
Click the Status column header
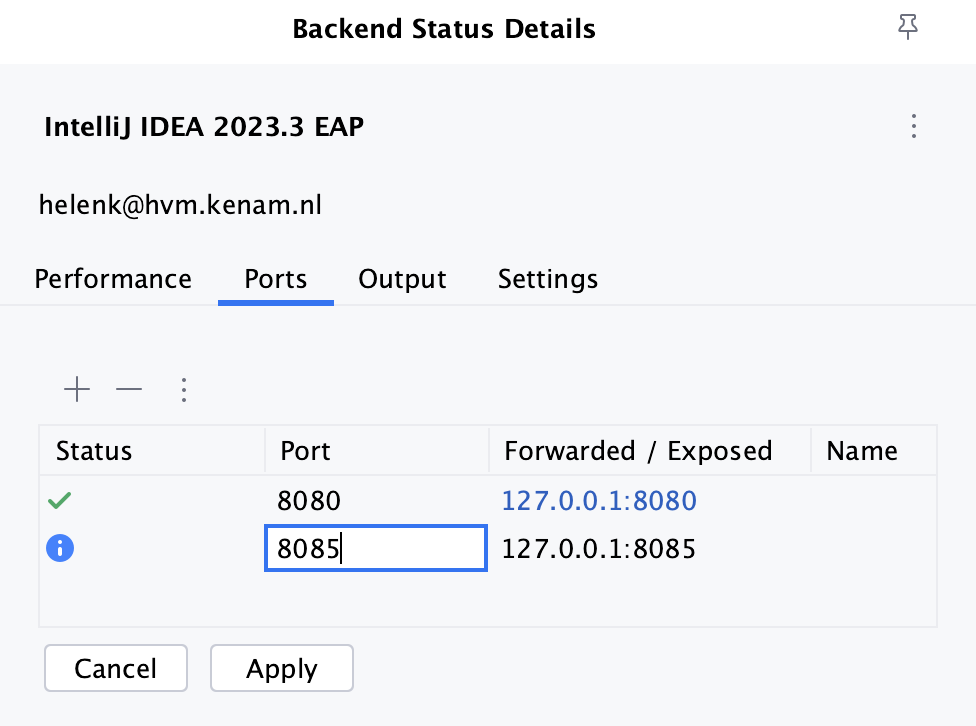[x=94, y=451]
